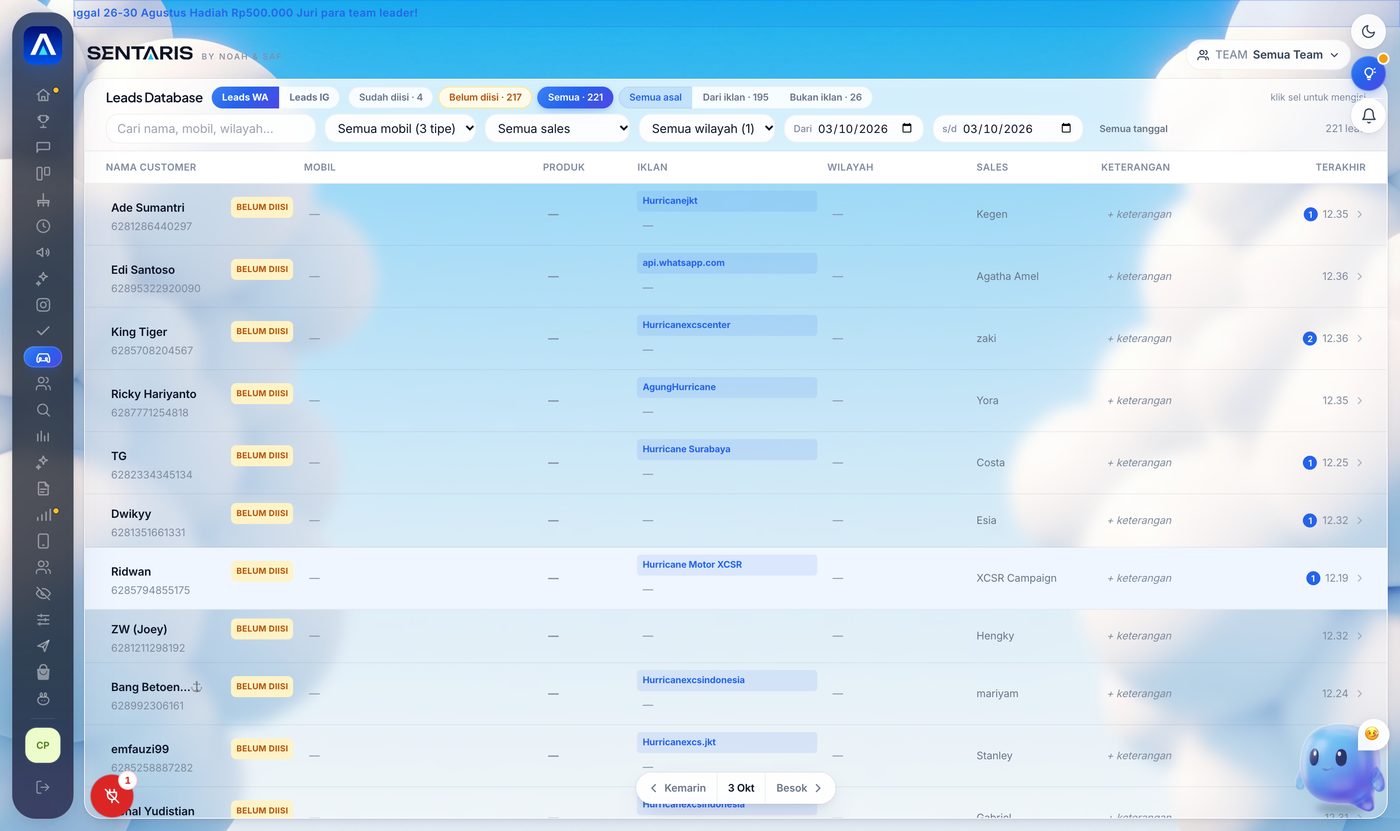This screenshot has width=1400, height=831.
Task: Open the search magnifier icon in the sidebar
Action: pyautogui.click(x=43, y=410)
